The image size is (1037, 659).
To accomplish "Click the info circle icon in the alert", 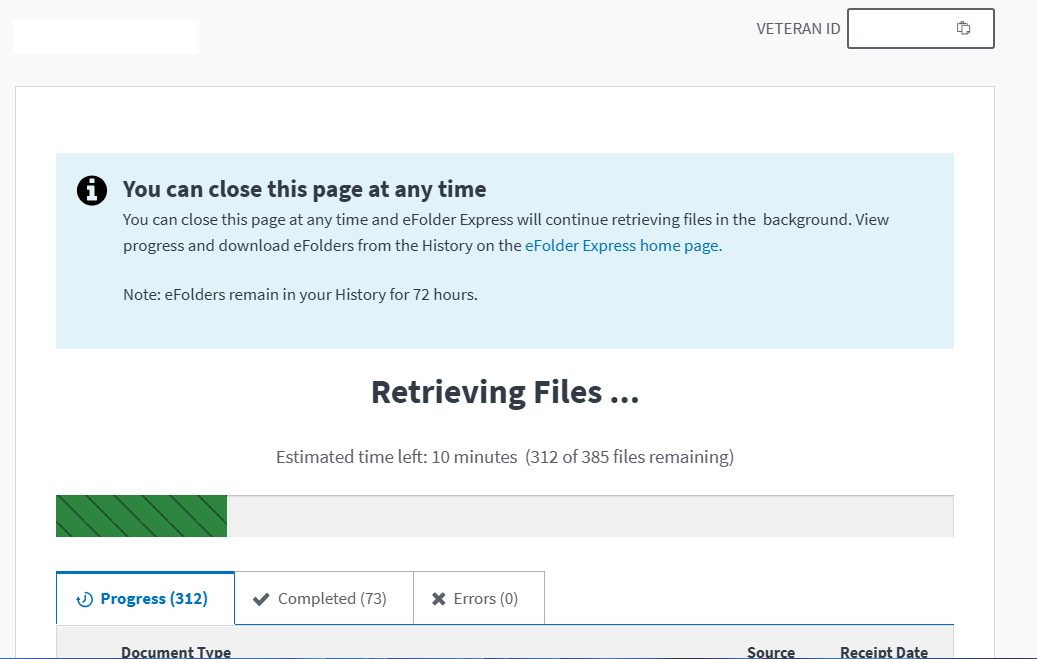I will coord(92,191).
